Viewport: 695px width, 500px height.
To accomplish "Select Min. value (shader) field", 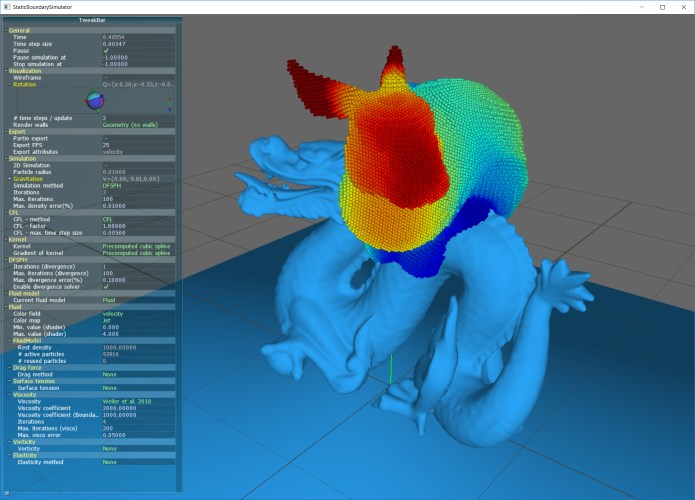I will click(x=139, y=327).
